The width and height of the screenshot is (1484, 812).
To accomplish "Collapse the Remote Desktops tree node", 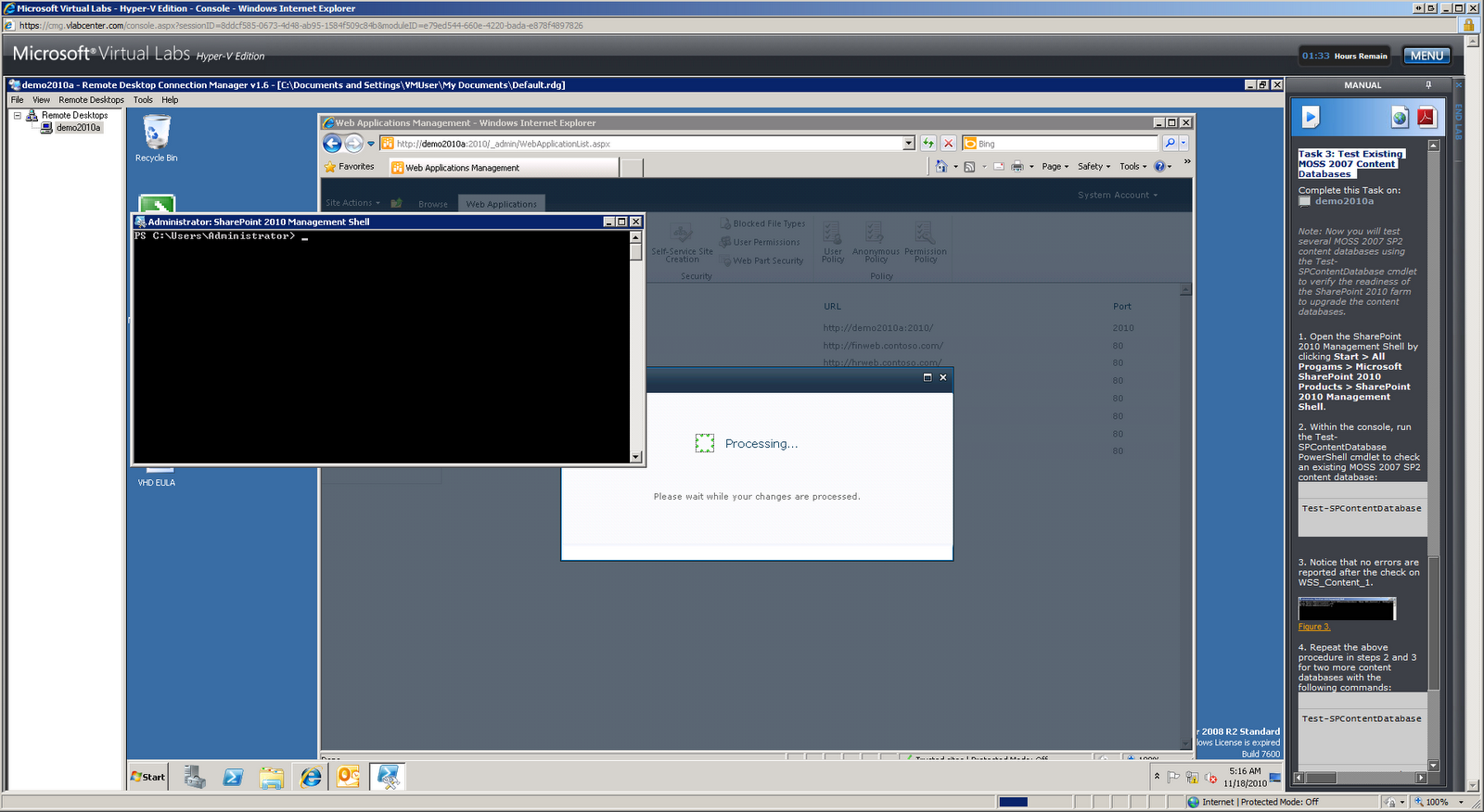I will tap(17, 116).
